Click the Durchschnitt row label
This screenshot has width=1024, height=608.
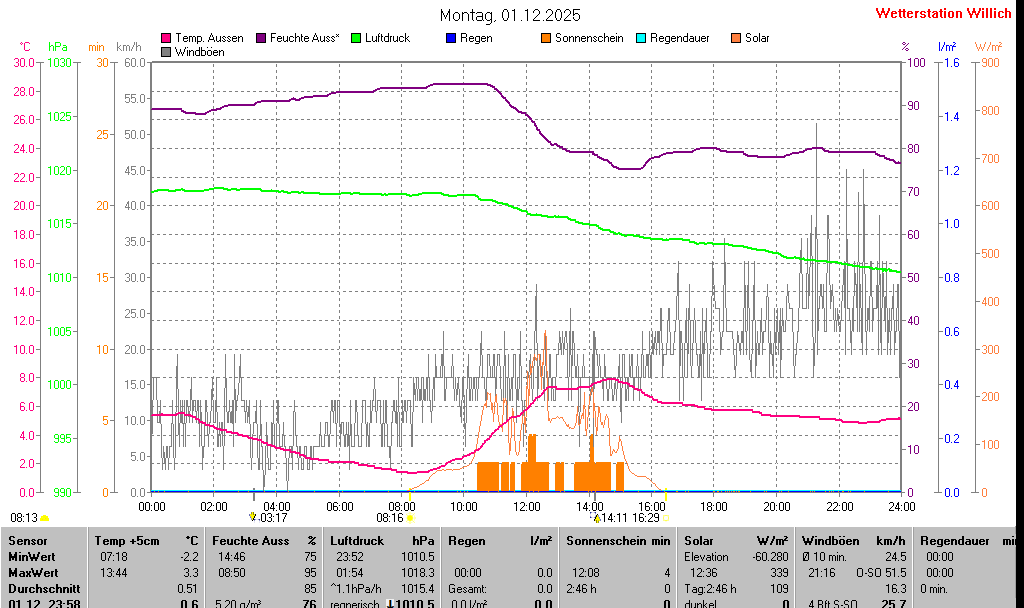[40, 588]
